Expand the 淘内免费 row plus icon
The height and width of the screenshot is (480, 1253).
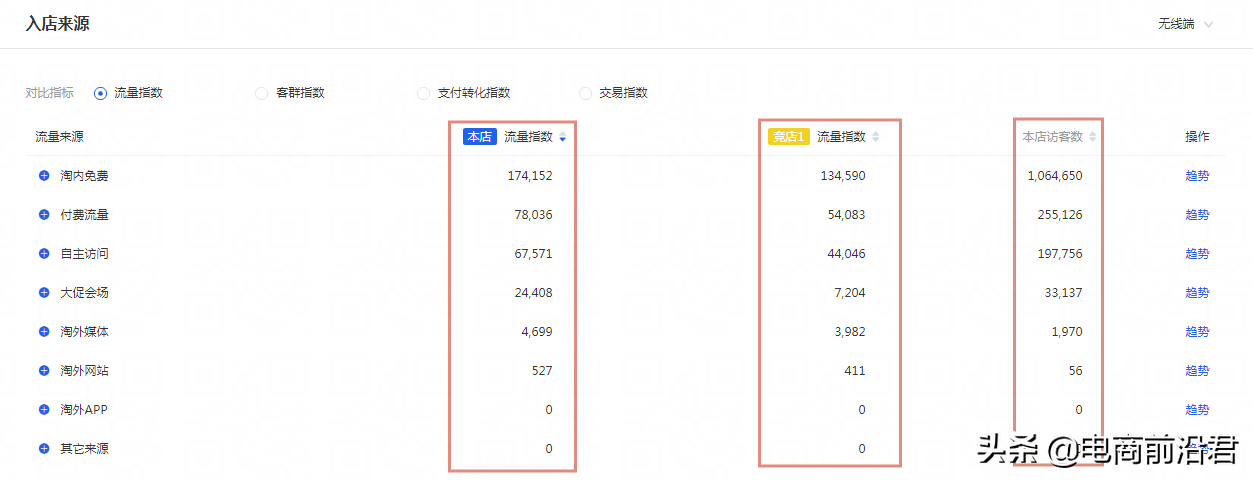coord(44,176)
